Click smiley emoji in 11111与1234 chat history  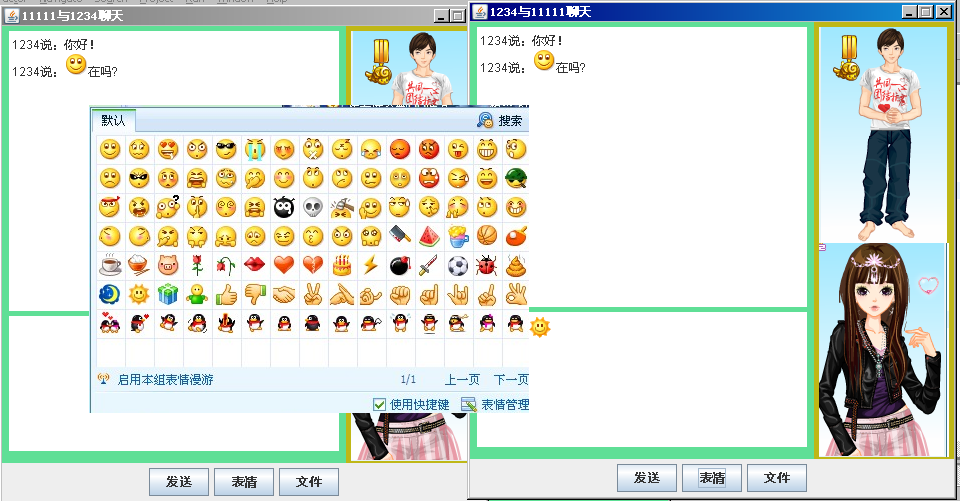point(76,64)
